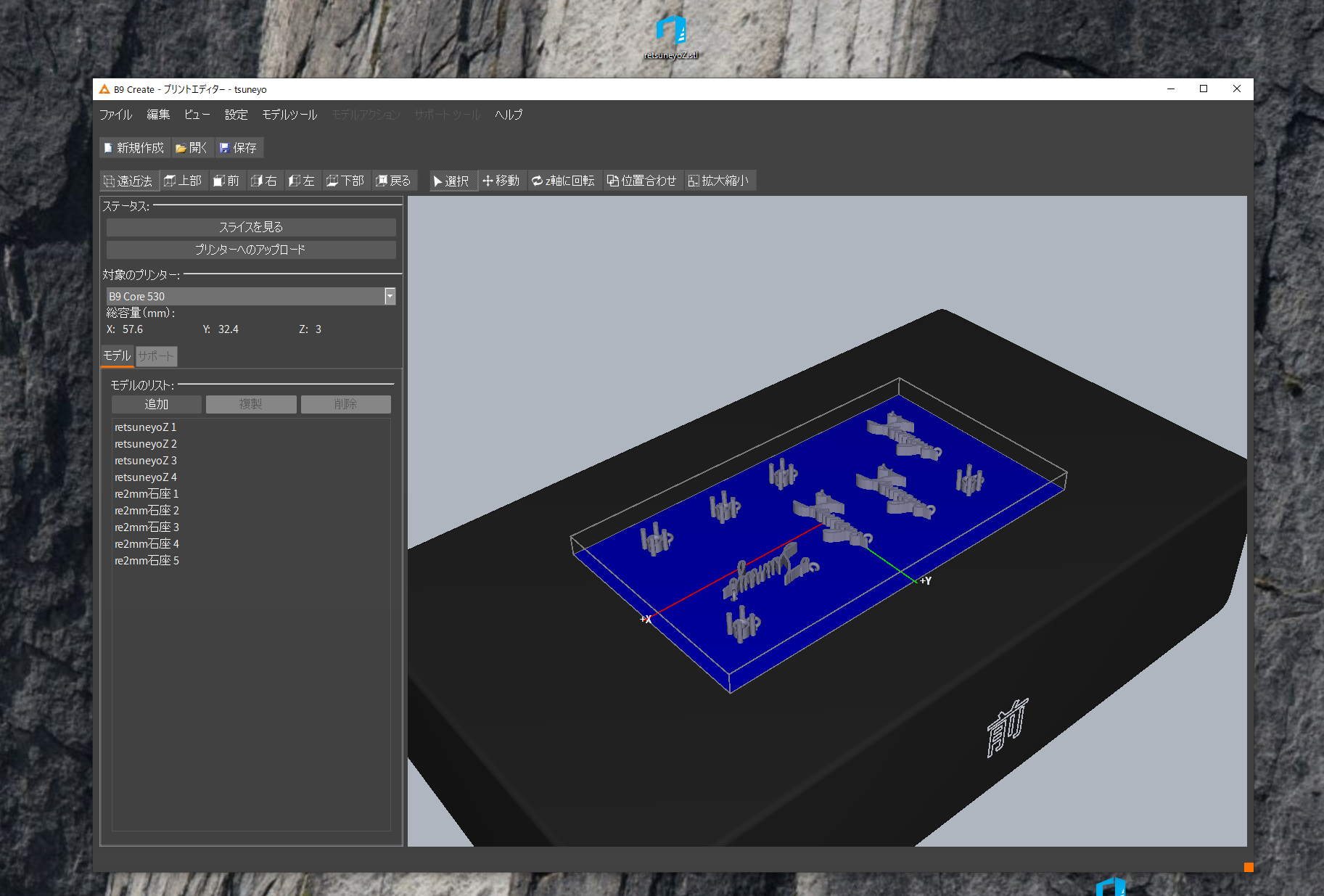This screenshot has width=1324, height=896.
Task: Click the 保存 save toolbar button
Action: point(239,148)
